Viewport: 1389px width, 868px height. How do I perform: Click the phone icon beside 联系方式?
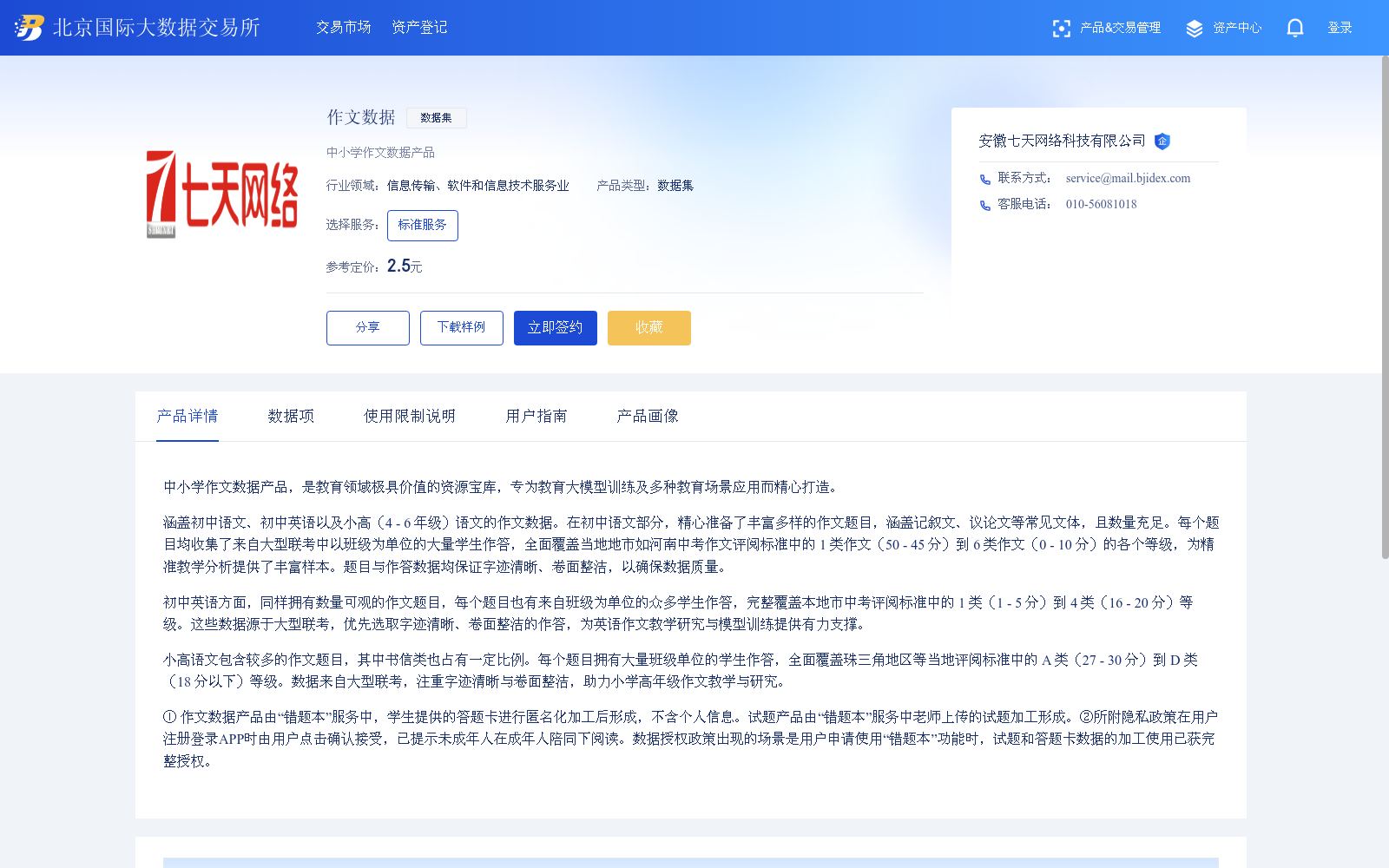pos(985,180)
